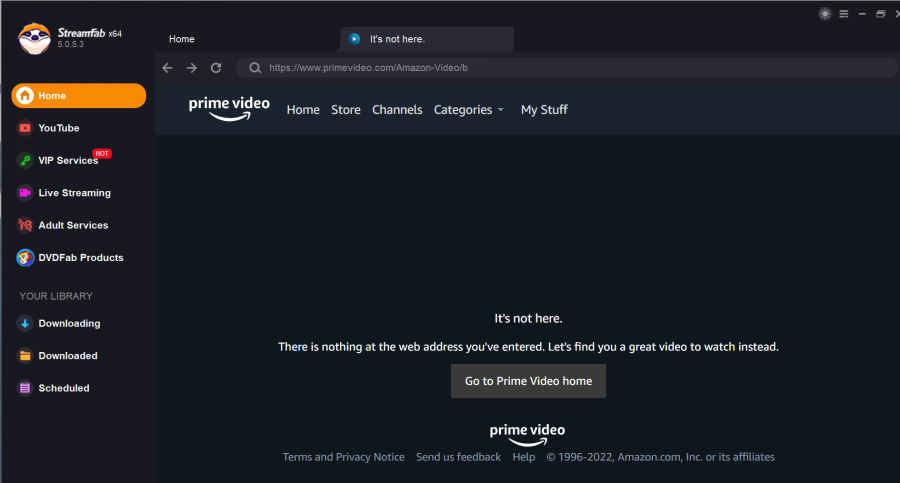
Task: Switch to the Home browser tab
Action: tap(181, 39)
